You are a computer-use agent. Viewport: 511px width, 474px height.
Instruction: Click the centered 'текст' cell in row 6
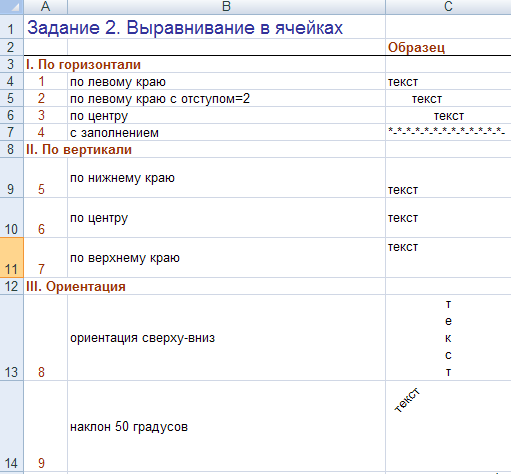[x=448, y=115]
